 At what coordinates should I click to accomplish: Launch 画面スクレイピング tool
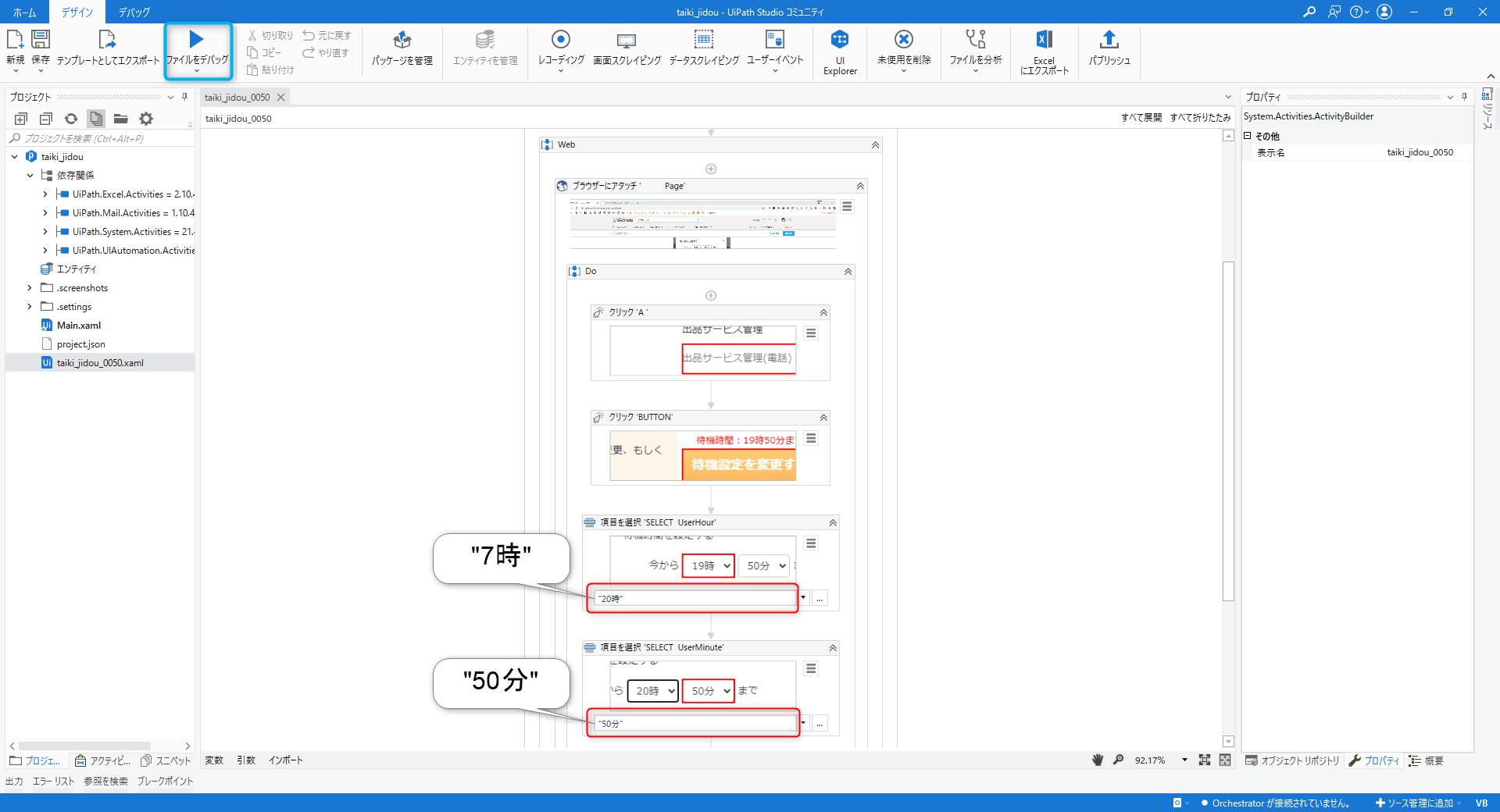point(627,48)
